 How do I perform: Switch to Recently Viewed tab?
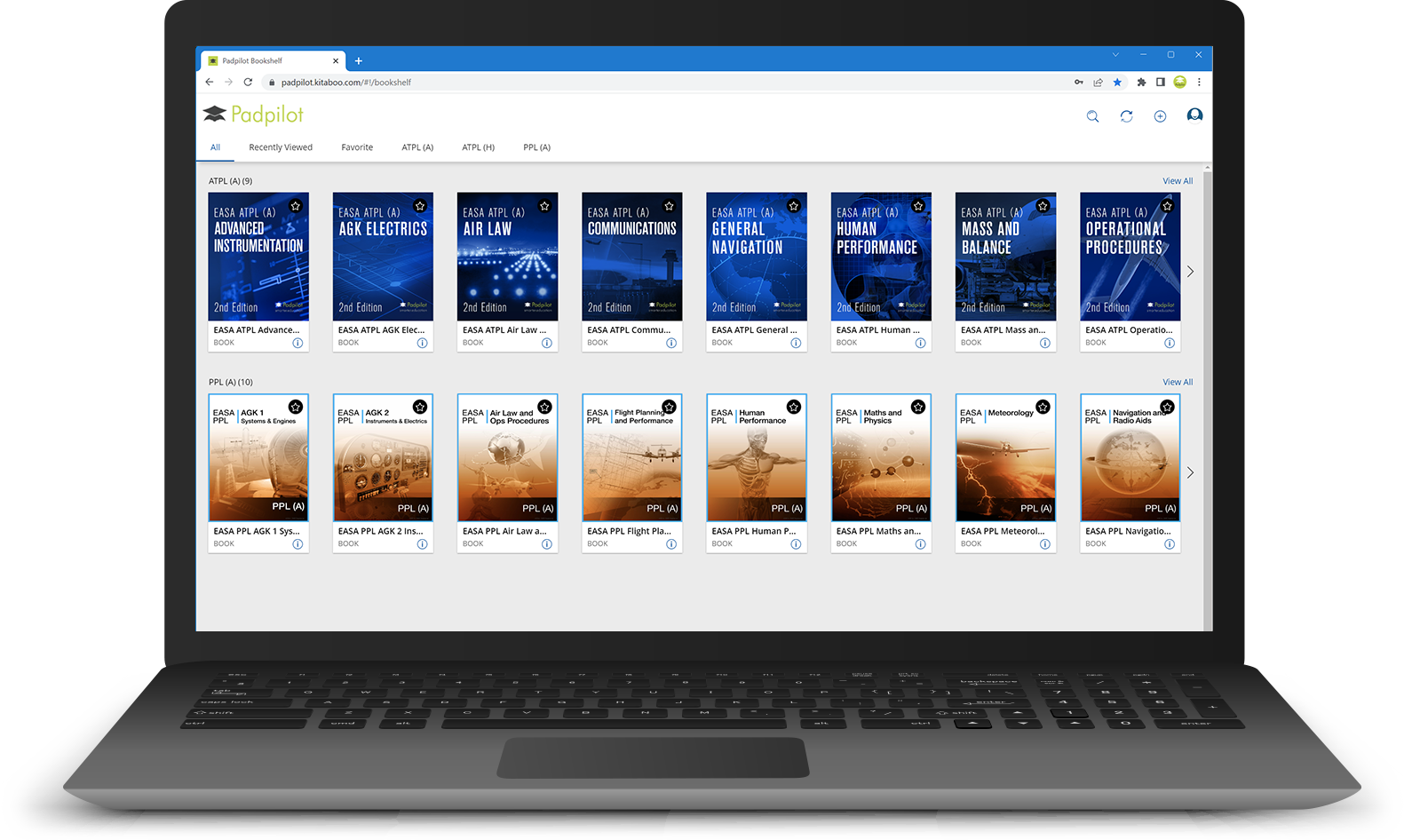pos(281,147)
